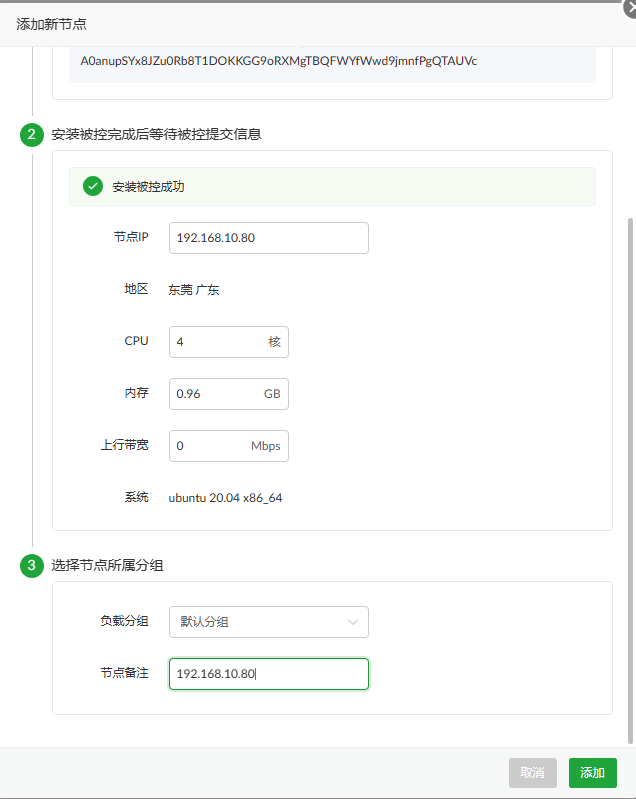The height and width of the screenshot is (799, 636).
Task: Click the 取消 button
Action: click(533, 773)
